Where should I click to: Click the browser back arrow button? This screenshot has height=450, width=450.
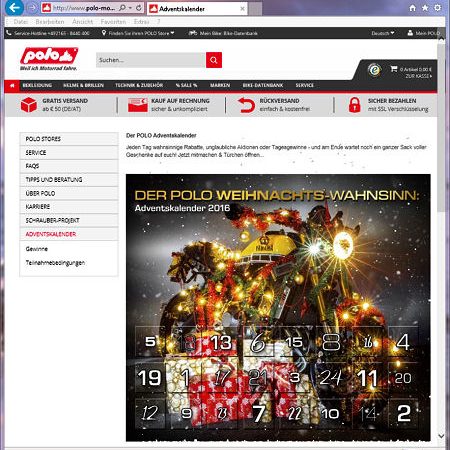(14, 7)
